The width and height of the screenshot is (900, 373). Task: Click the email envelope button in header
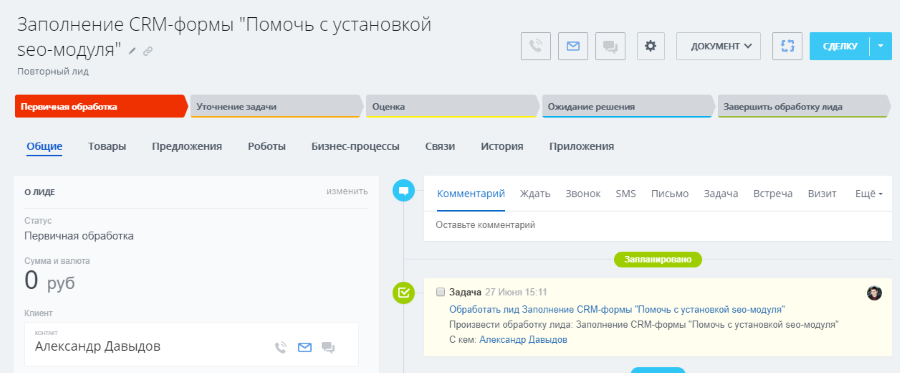click(x=573, y=46)
